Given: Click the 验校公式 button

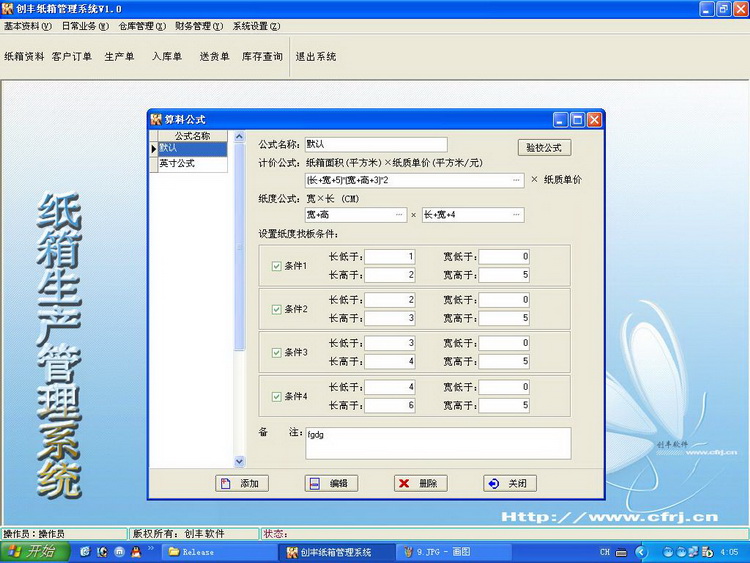Looking at the screenshot, I should tap(544, 147).
